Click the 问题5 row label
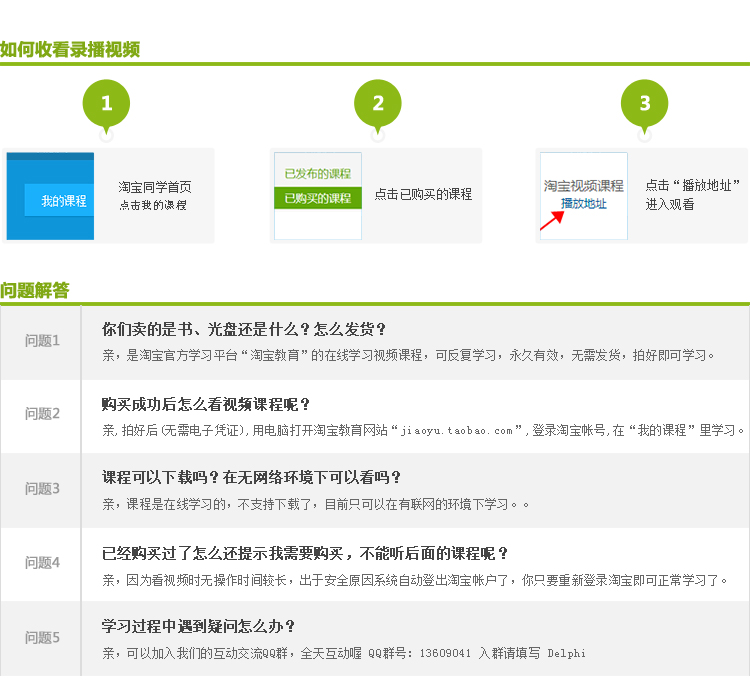Image resolution: width=750 pixels, height=690 pixels. 42,637
